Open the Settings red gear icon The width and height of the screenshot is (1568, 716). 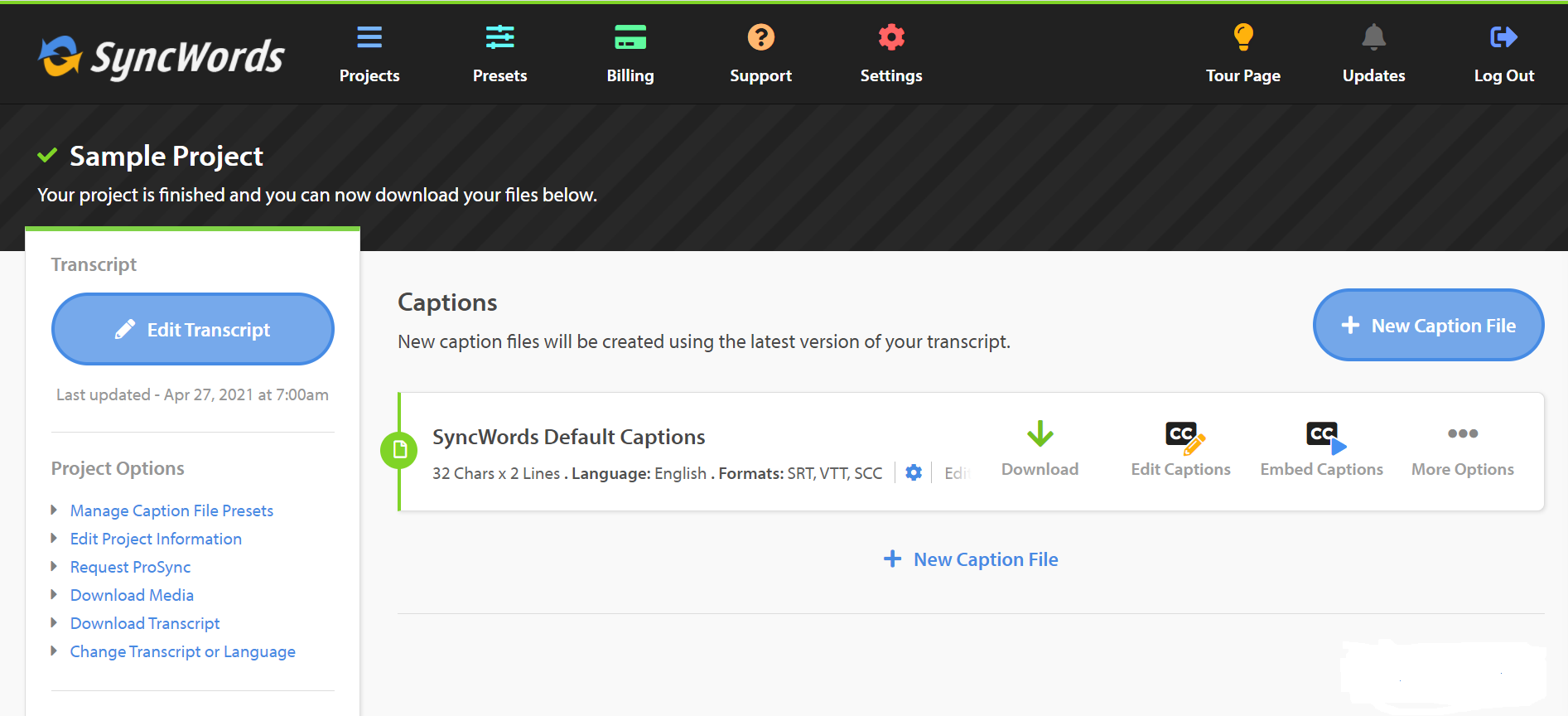pyautogui.click(x=891, y=37)
